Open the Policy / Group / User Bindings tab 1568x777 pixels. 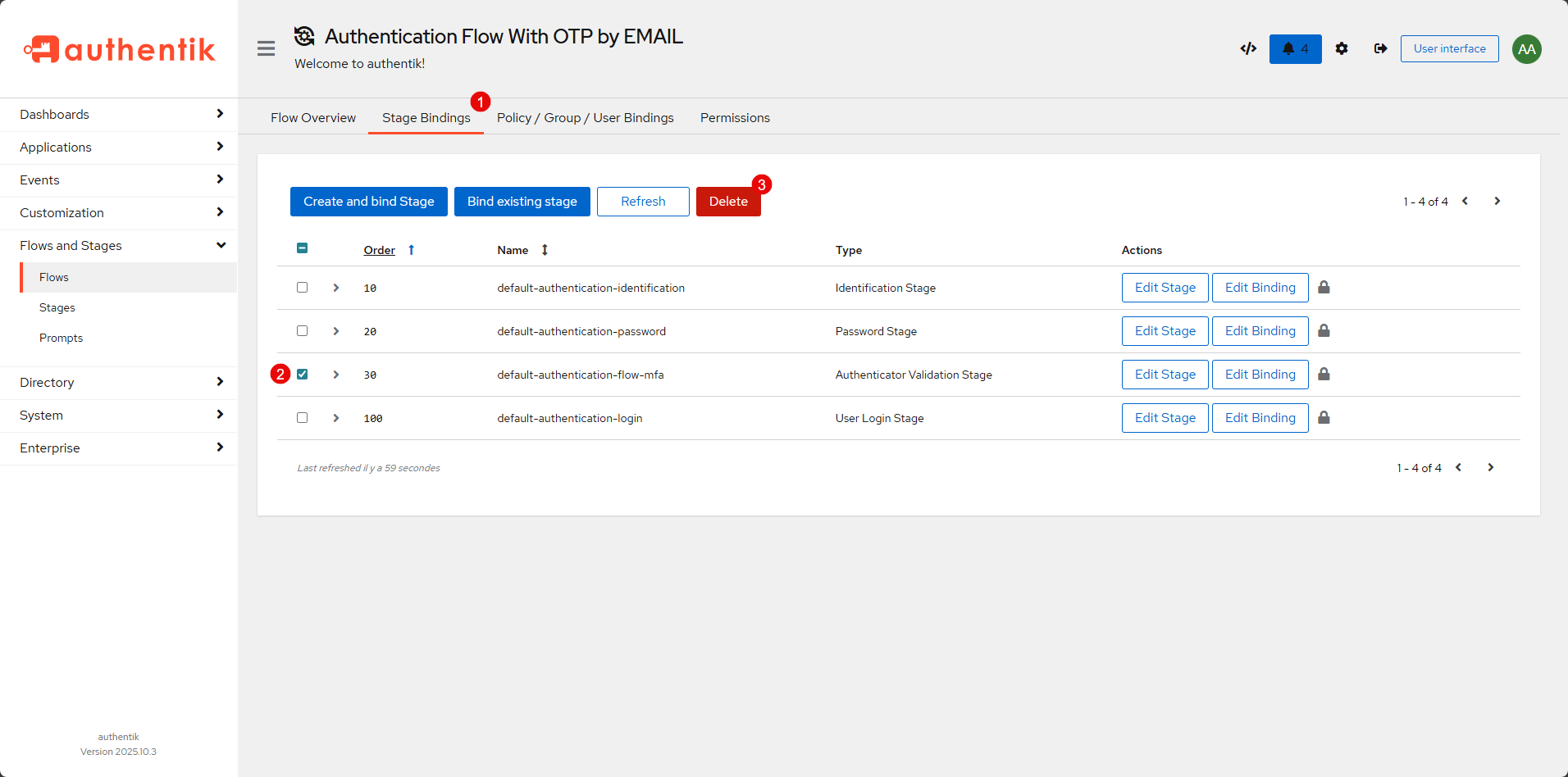(585, 118)
